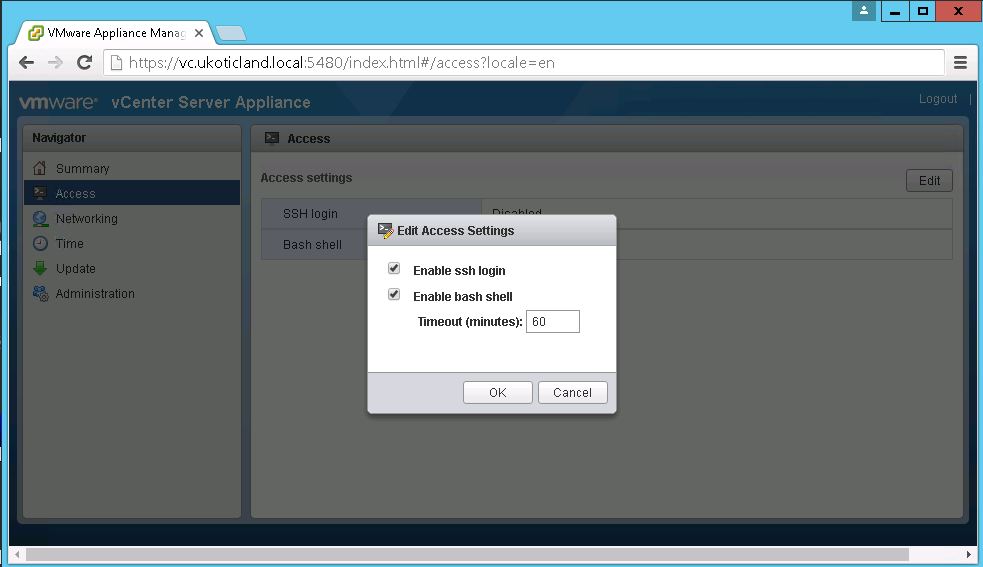
Task: Click the Chrome user profile icon
Action: click(863, 11)
